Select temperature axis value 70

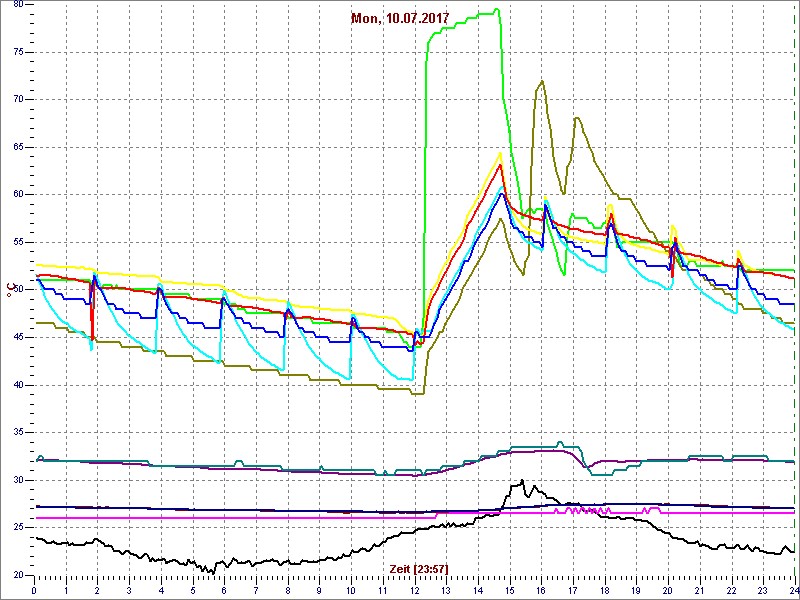click(17, 99)
